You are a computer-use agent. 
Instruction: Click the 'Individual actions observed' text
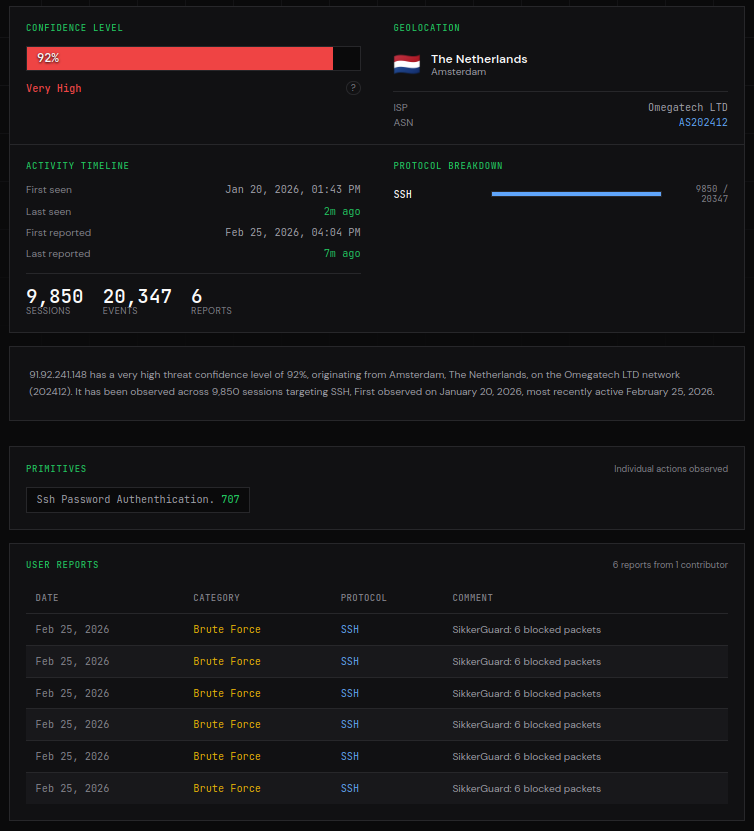[671, 469]
